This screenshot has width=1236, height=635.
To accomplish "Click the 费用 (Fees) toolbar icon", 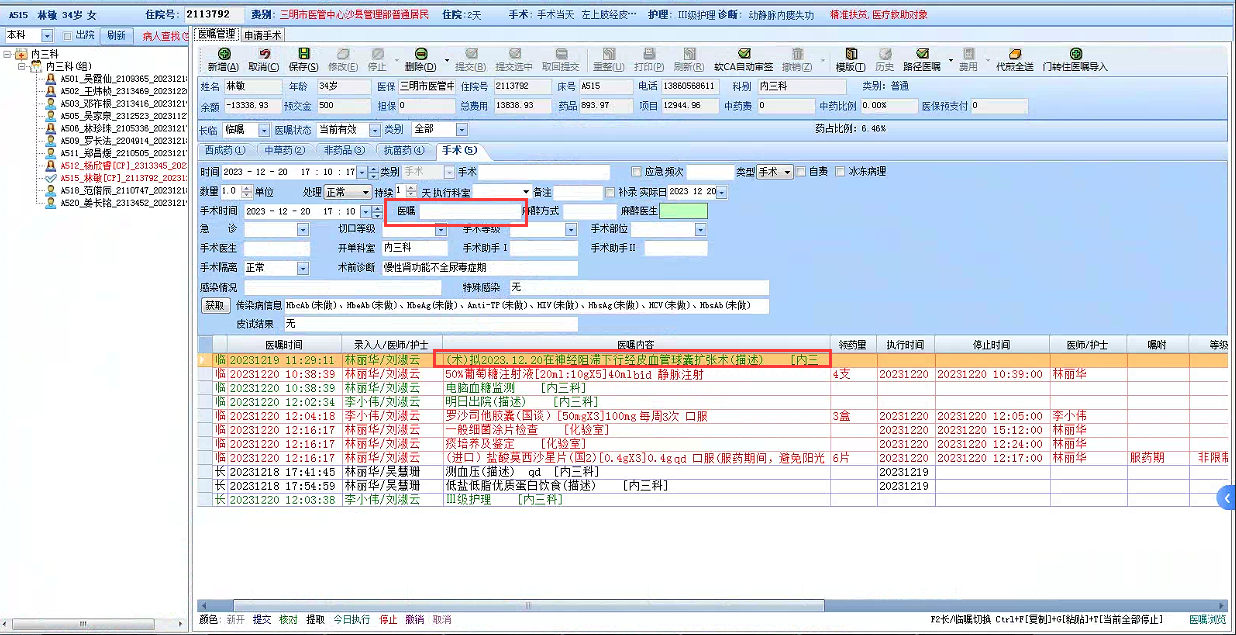I will point(968,54).
